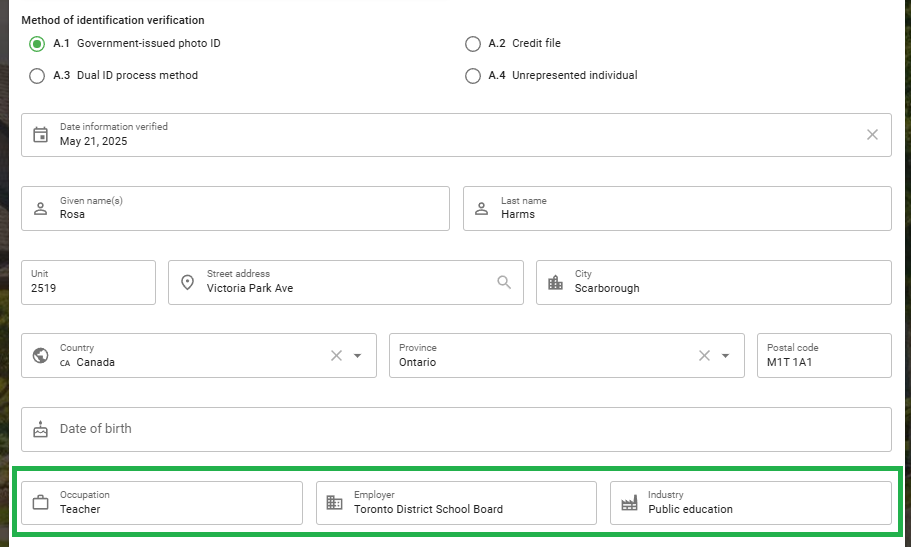Click the calendar icon in date verified field
This screenshot has width=911, height=547.
[40, 135]
